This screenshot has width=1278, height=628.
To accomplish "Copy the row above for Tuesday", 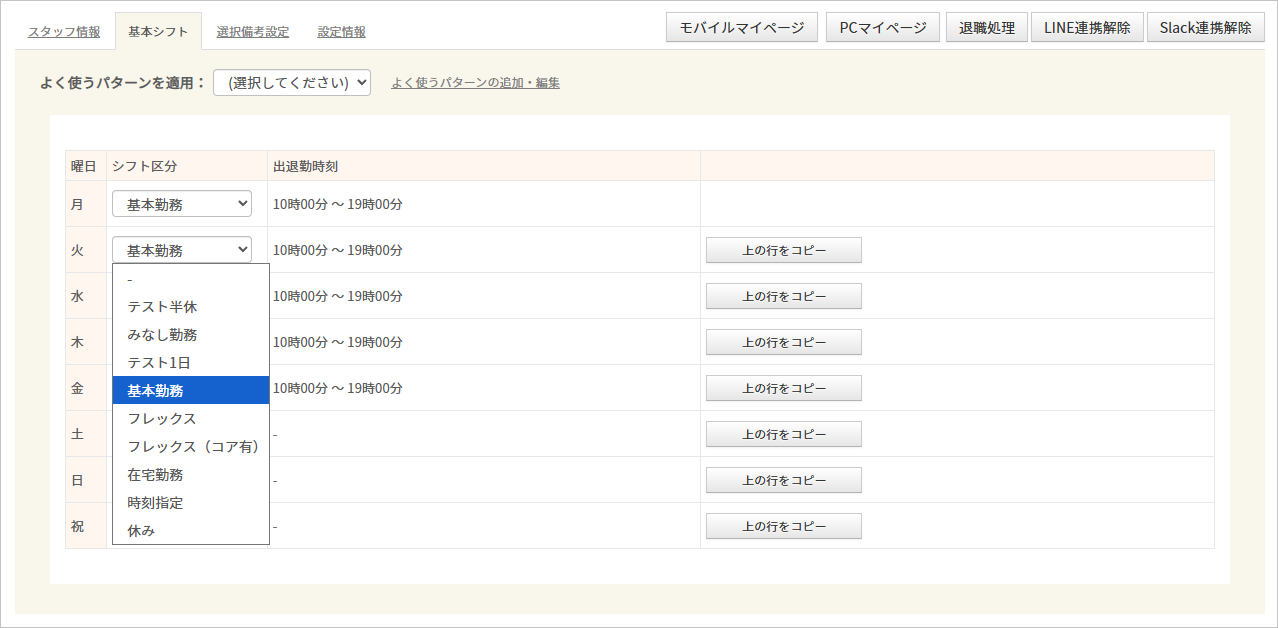I will coord(783,250).
